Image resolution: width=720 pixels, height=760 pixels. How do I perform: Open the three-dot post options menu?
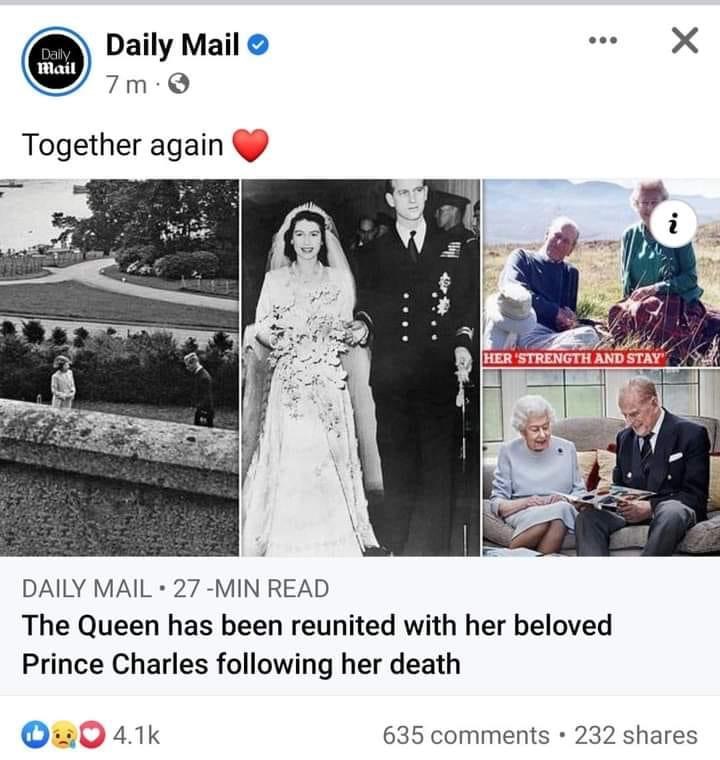click(603, 40)
